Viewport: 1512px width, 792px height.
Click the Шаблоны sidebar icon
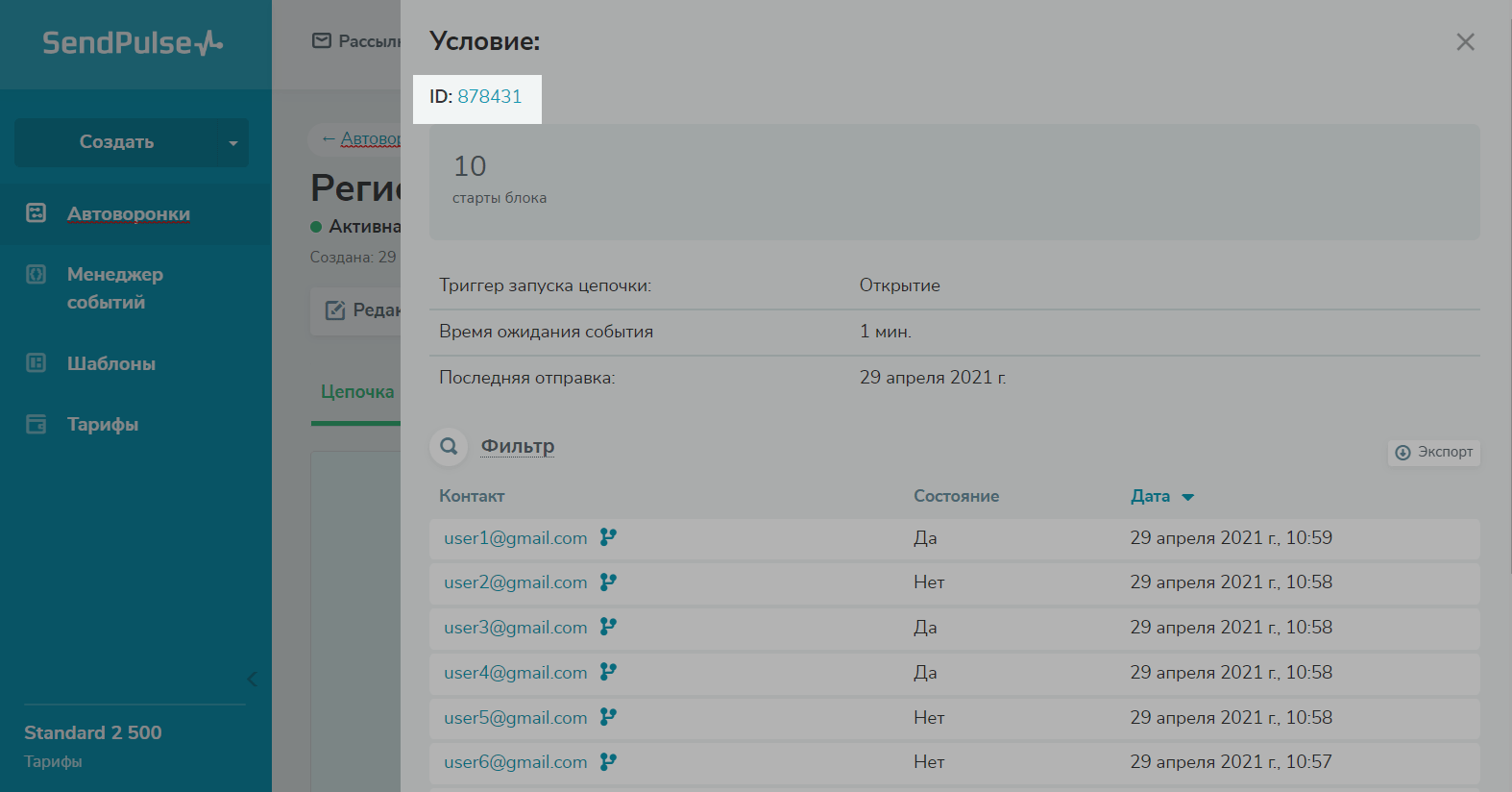coord(36,363)
